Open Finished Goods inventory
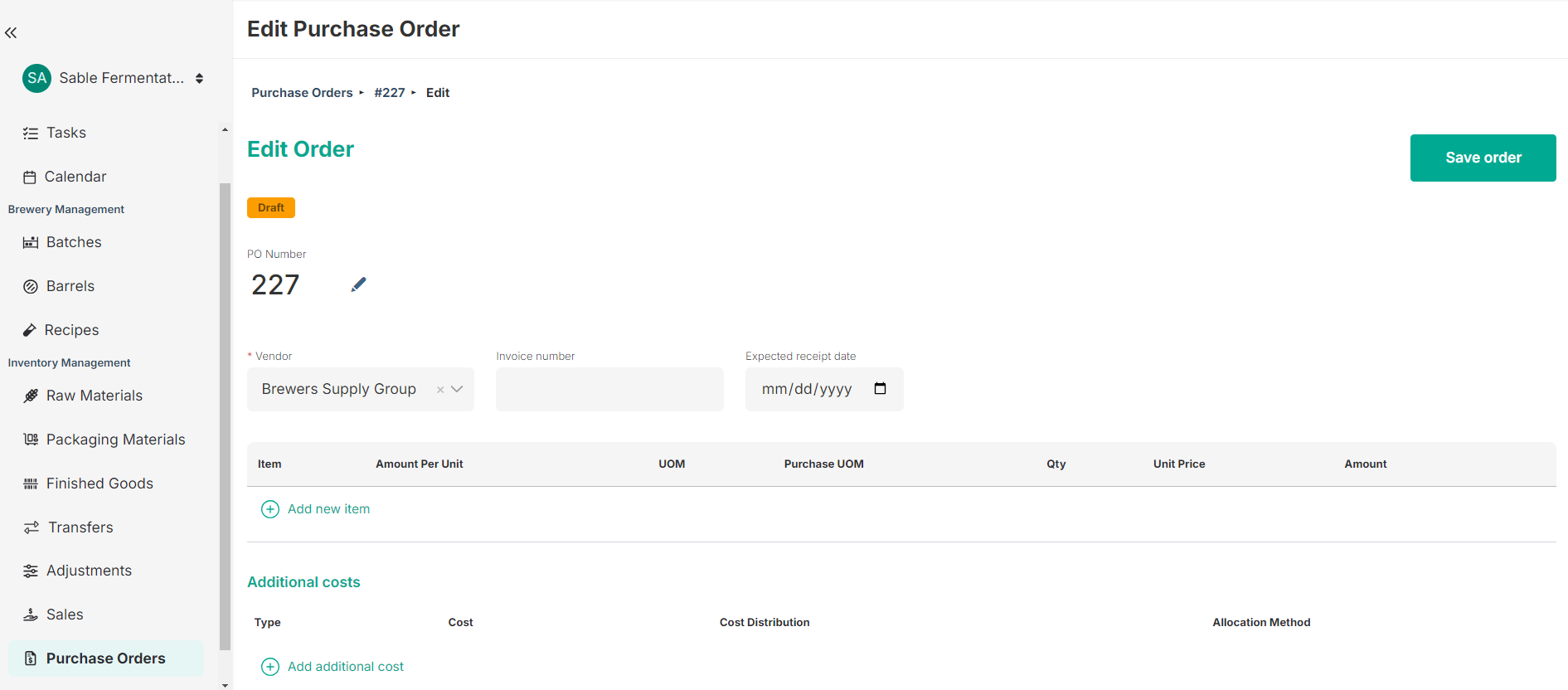Screen dimensions: 1568x690 click(100, 483)
